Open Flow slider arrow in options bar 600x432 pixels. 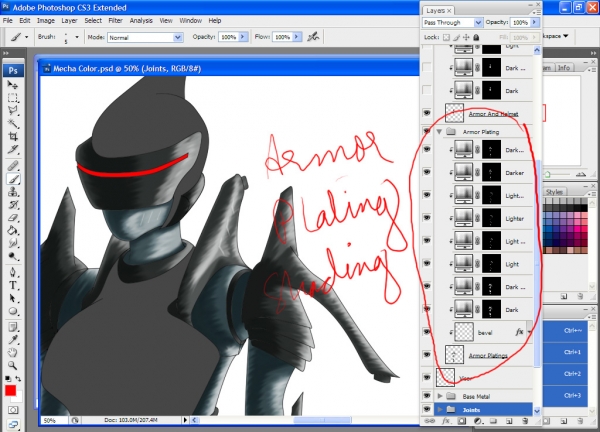click(x=297, y=37)
